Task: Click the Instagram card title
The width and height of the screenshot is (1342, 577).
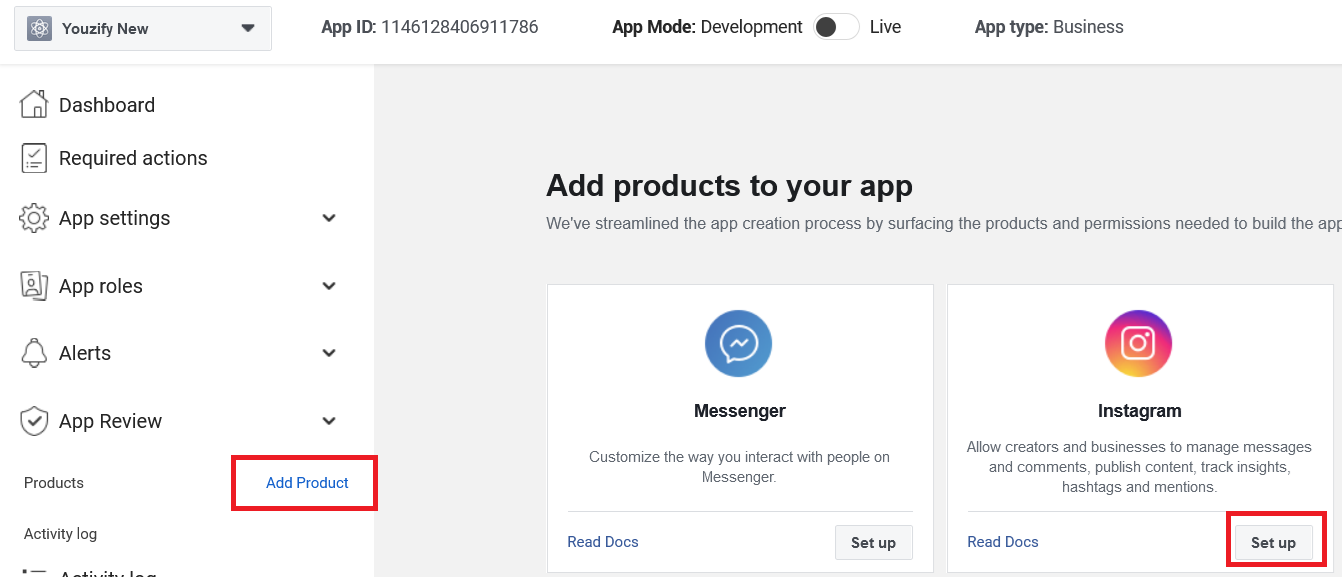Action: tap(1139, 411)
